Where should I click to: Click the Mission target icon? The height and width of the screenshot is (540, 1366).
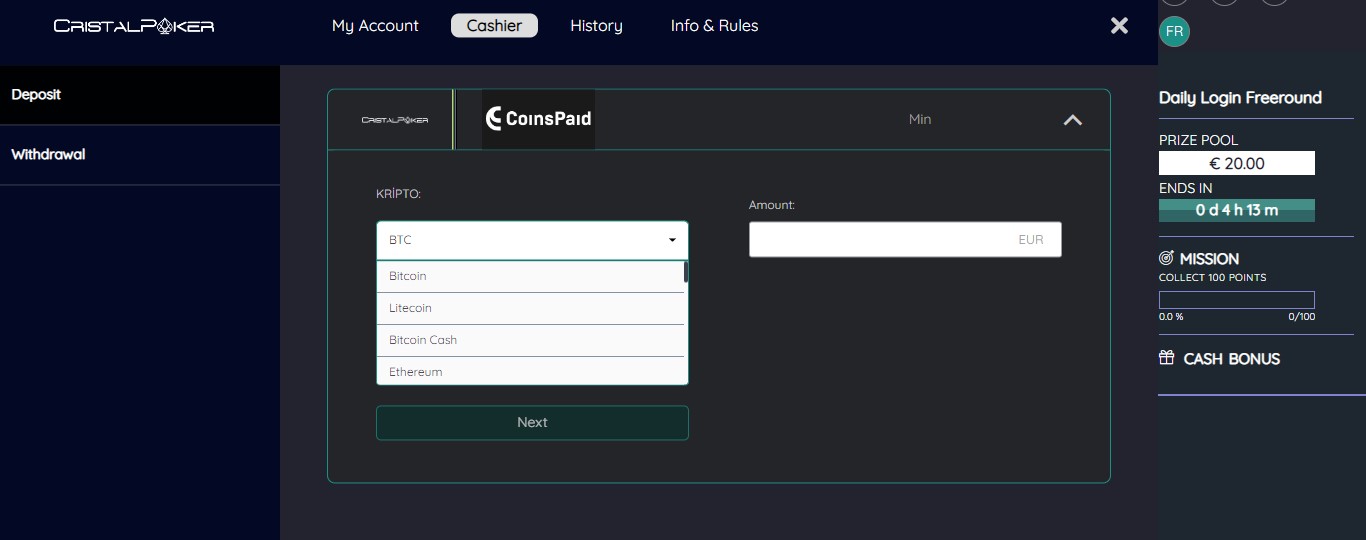tap(1167, 258)
